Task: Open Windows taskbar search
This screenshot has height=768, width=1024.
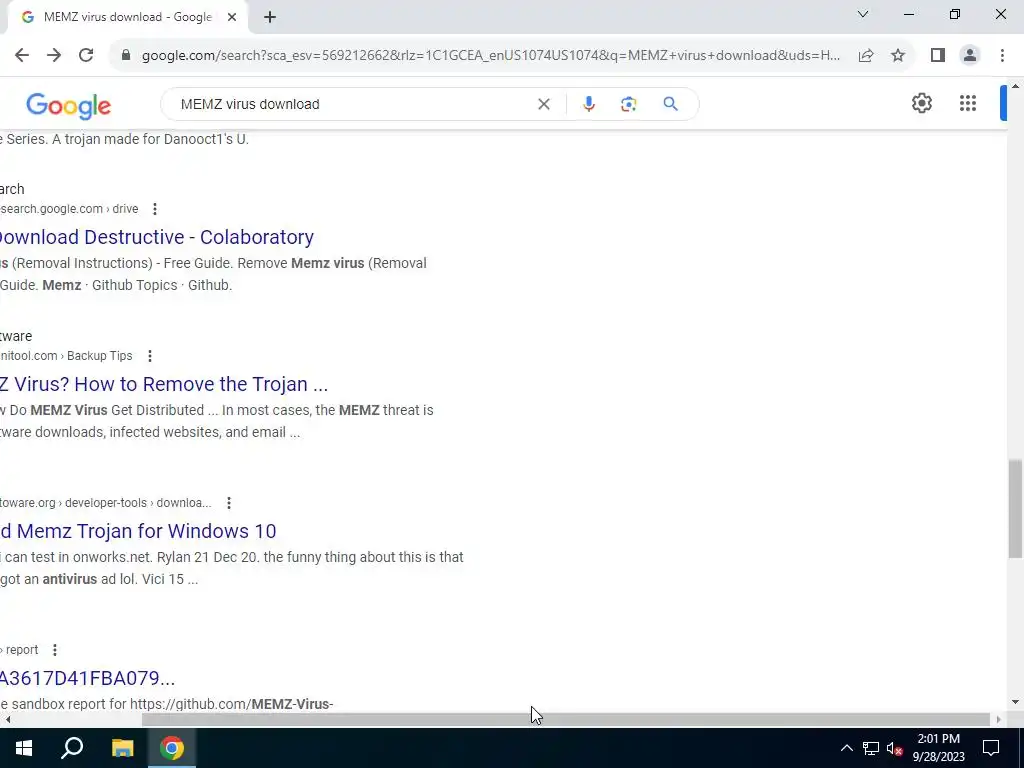Action: 72,748
